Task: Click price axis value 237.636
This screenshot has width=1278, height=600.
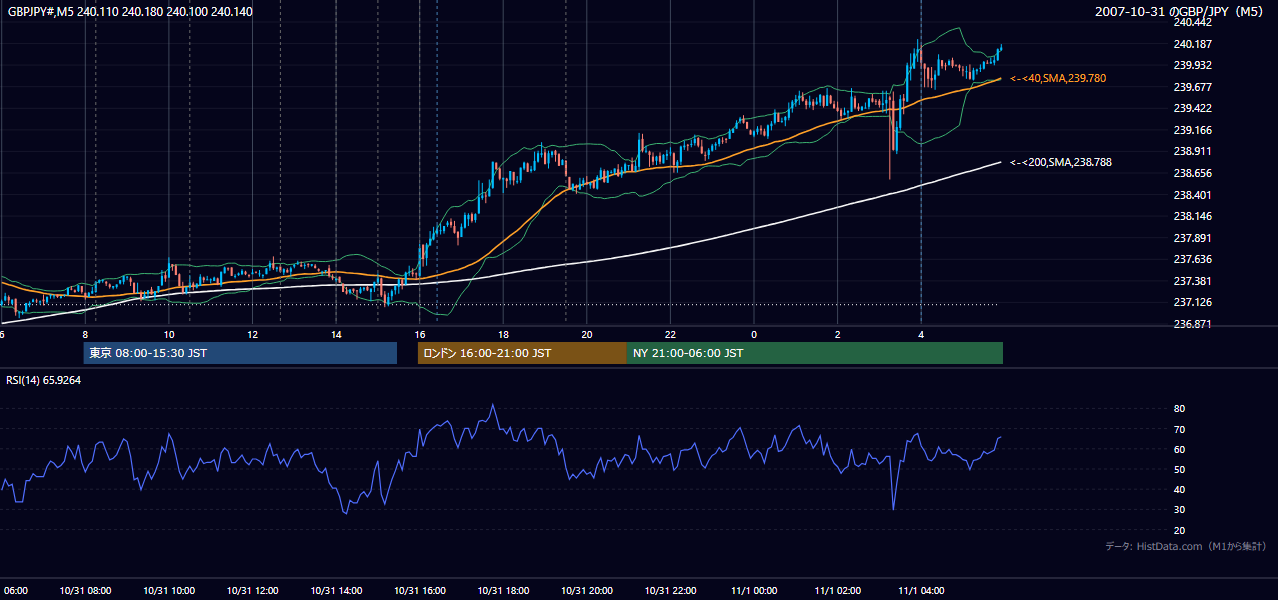Action: coord(1193,259)
